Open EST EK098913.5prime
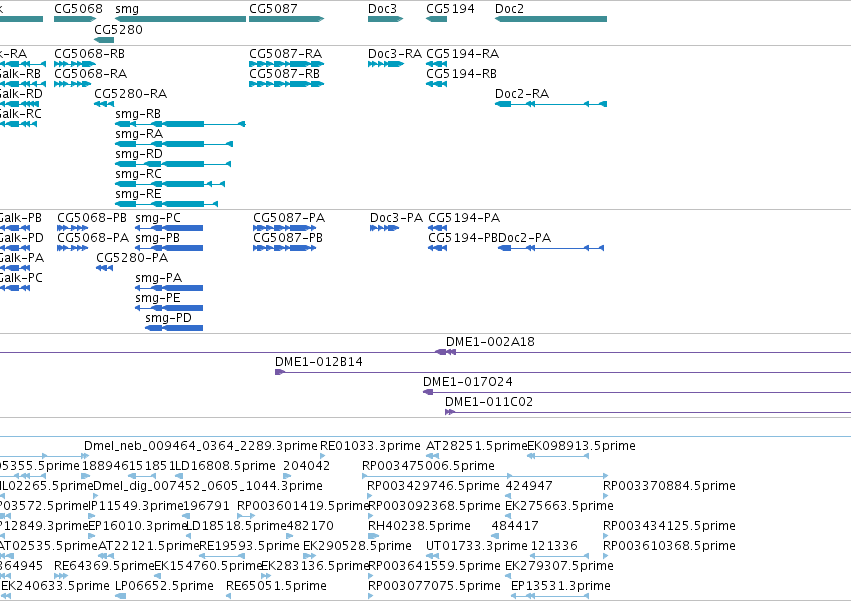Viewport: 851px width, 601px height. coord(581,446)
